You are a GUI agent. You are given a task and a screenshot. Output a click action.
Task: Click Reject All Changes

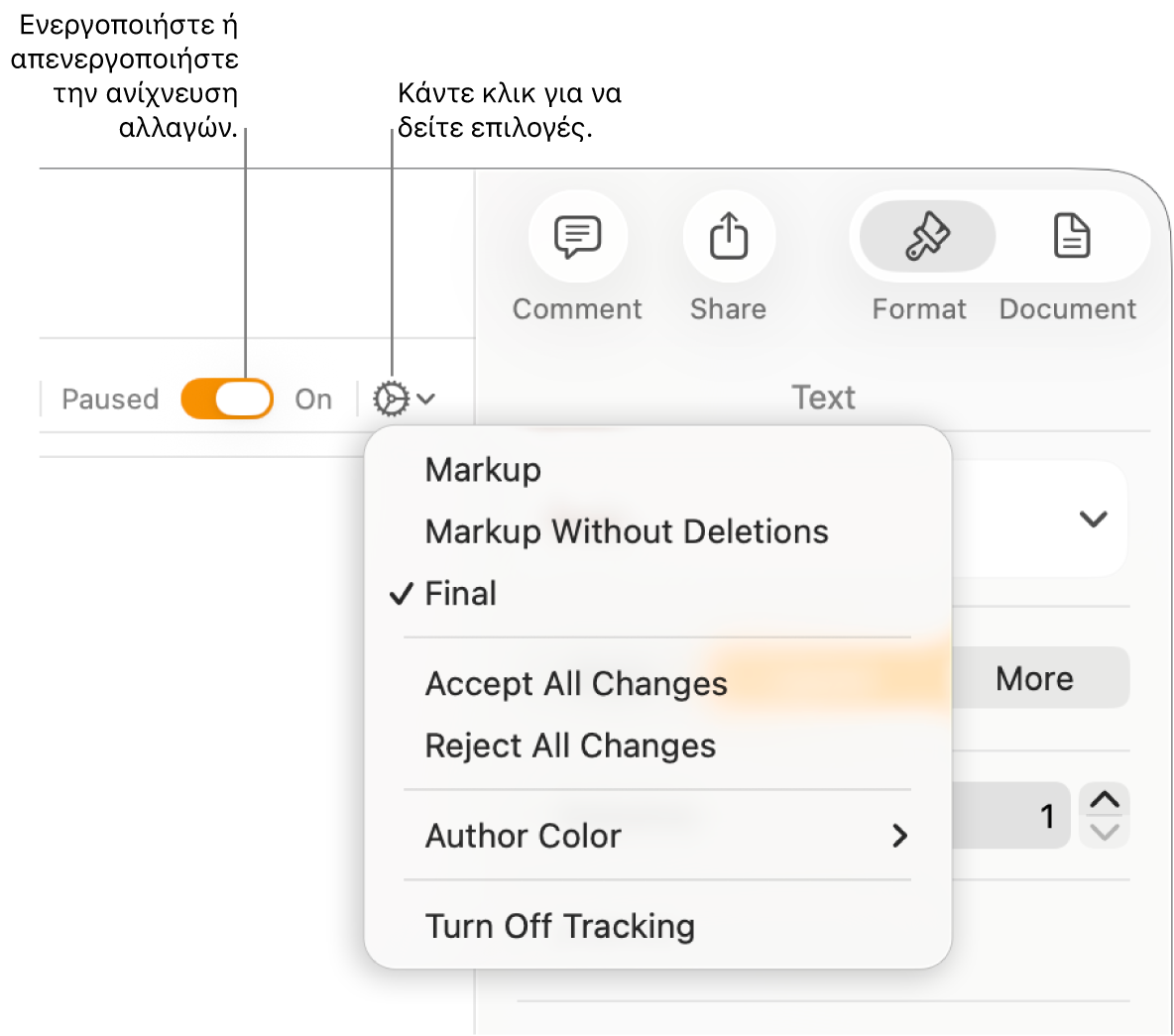(570, 746)
